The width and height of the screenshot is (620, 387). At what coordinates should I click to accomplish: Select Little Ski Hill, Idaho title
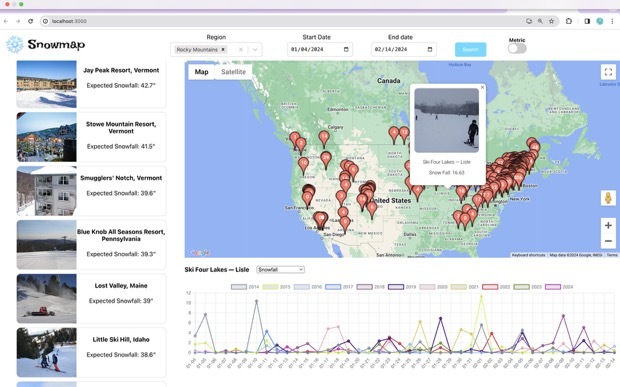pyautogui.click(x=121, y=340)
